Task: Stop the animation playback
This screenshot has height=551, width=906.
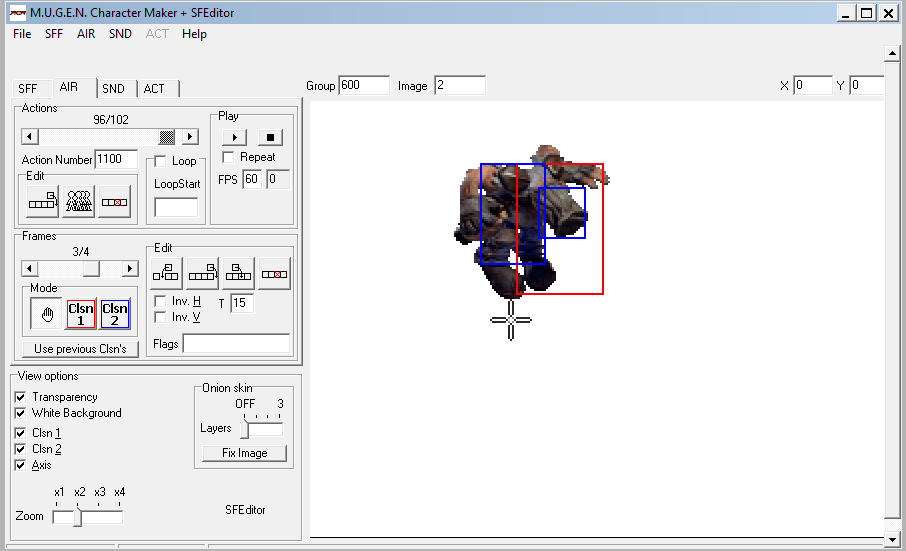Action: point(270,137)
